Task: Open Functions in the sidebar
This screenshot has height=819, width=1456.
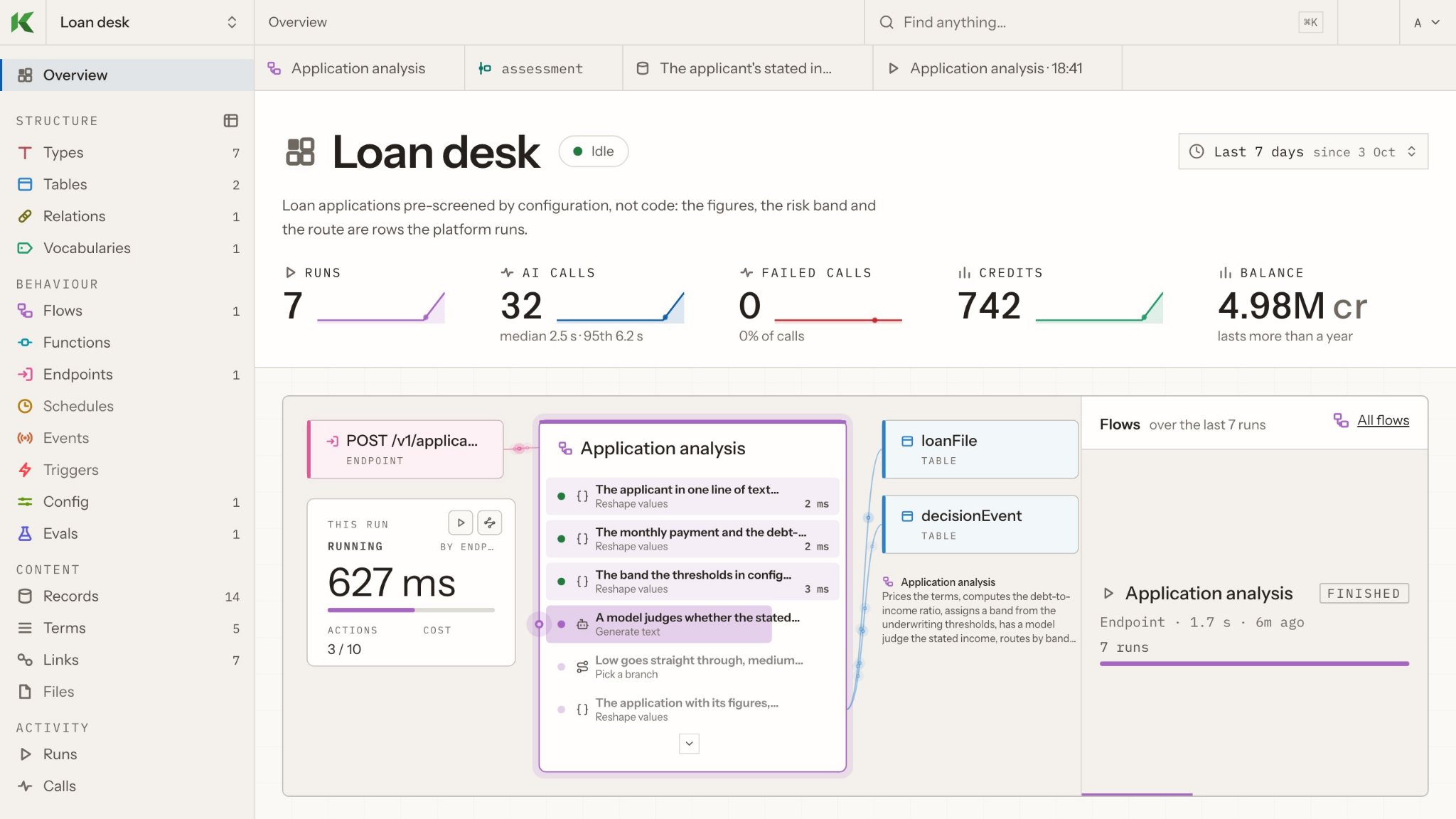Action: point(127,343)
